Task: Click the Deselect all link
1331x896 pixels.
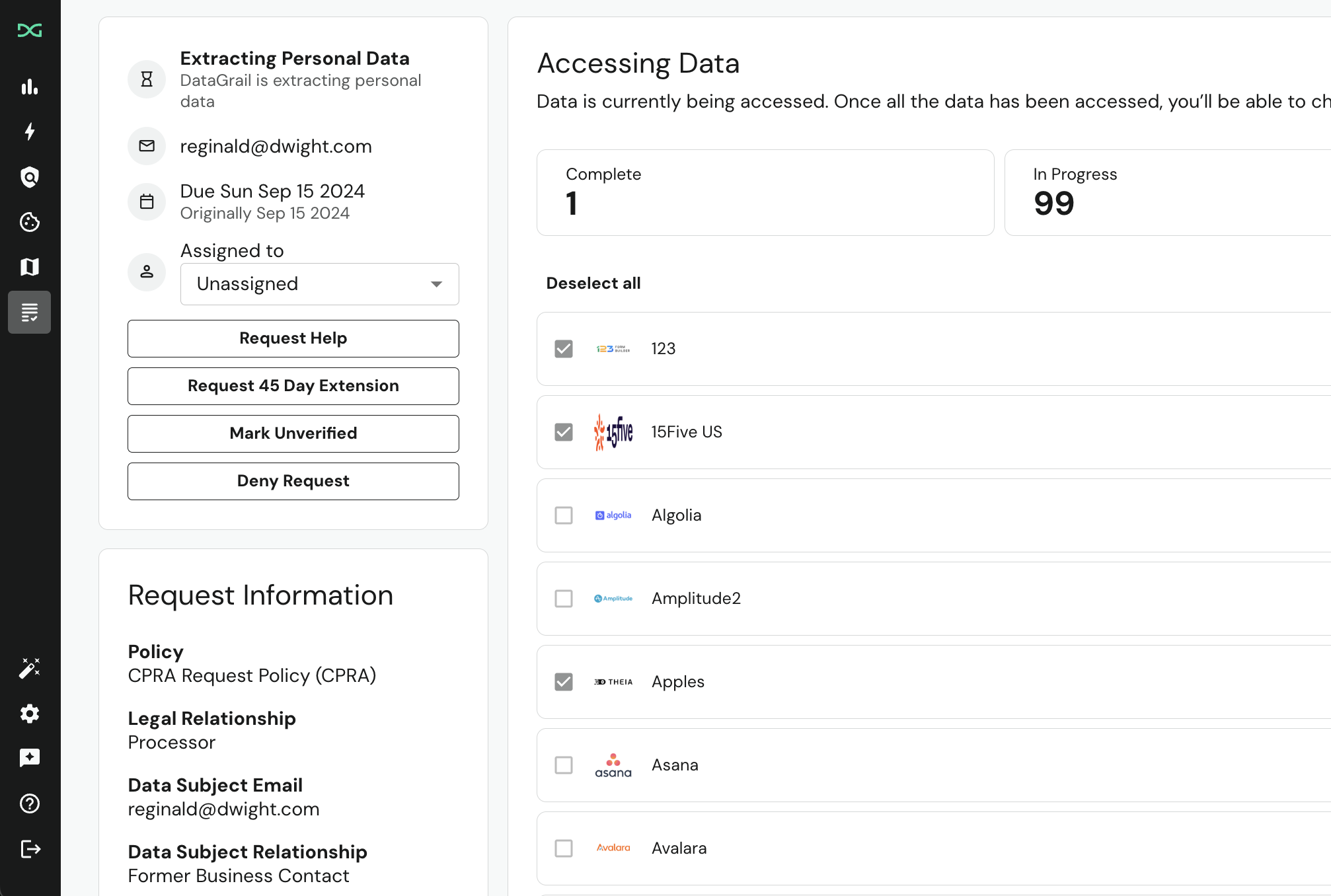Action: pyautogui.click(x=593, y=283)
